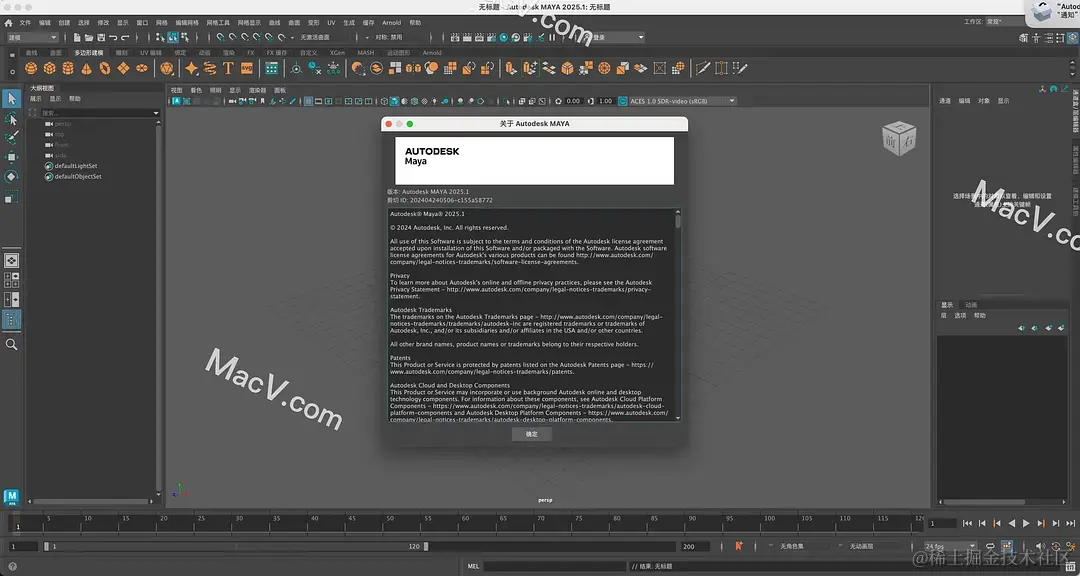The width and height of the screenshot is (1080, 576).
Task: Toggle the single-pane layout icon
Action: coord(12,260)
